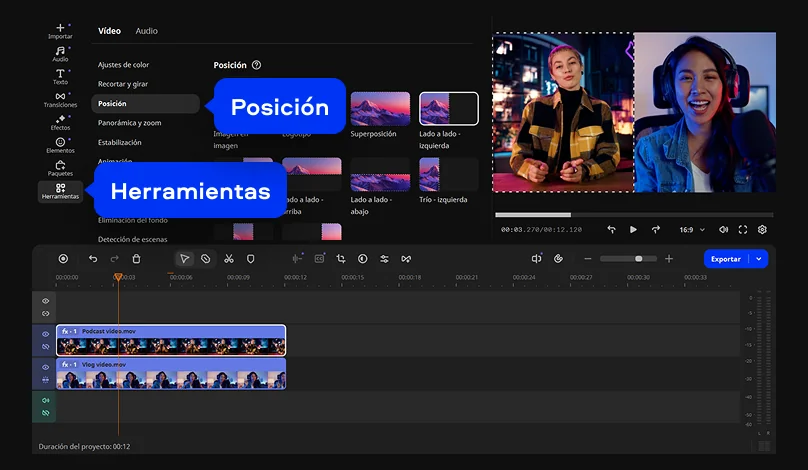Mute the audio track speaker icon
The height and width of the screenshot is (470, 808).
(45, 400)
